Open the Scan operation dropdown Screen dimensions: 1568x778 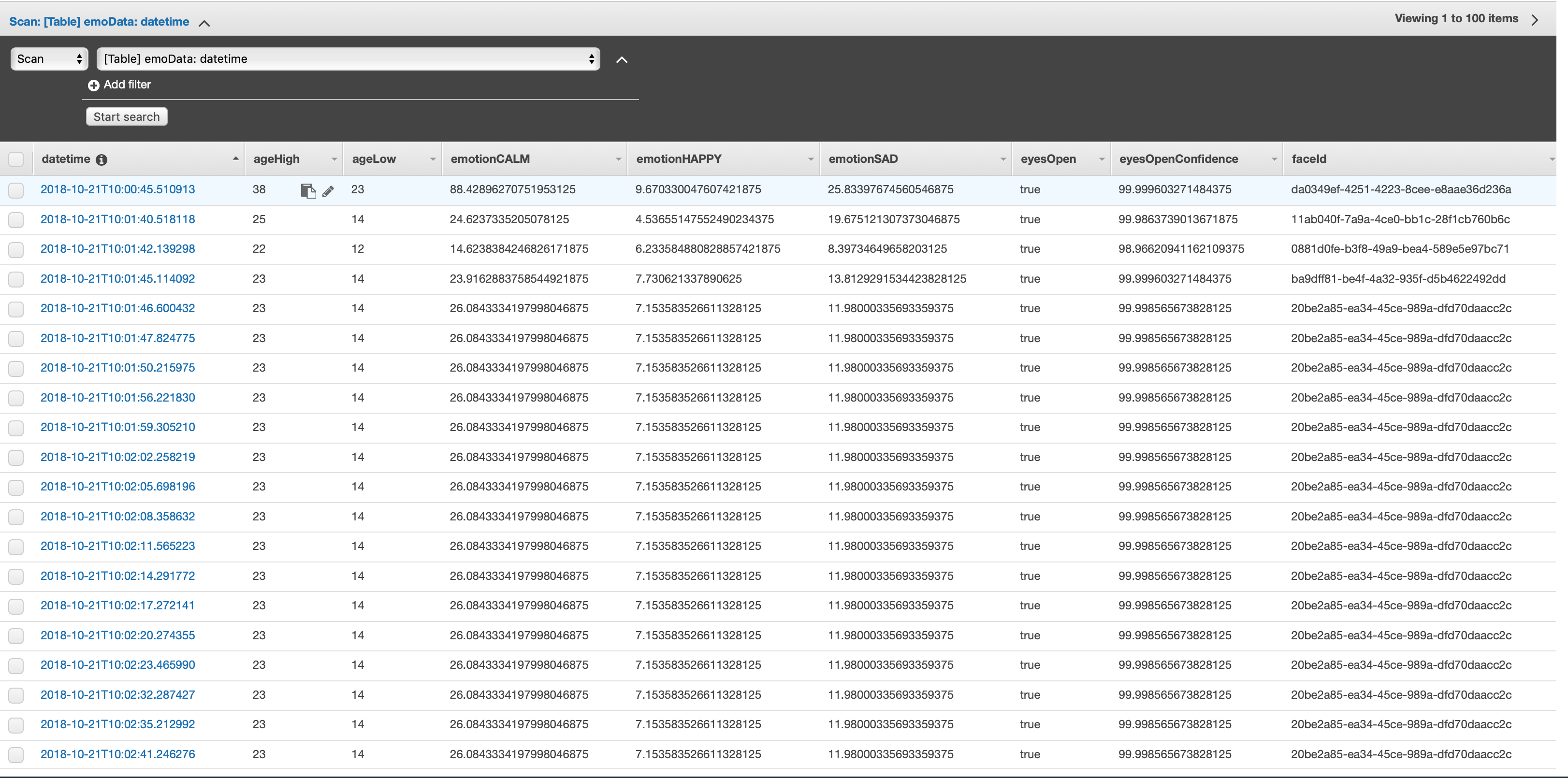point(49,59)
